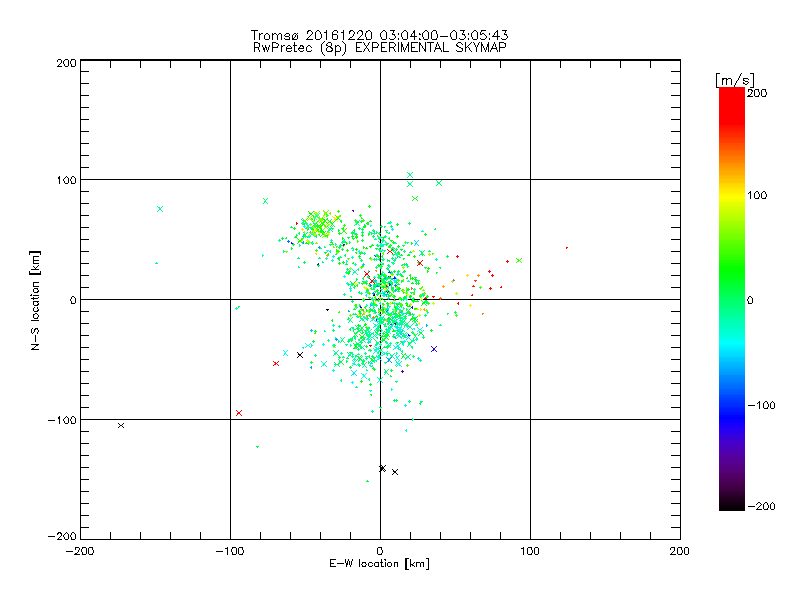Click the subtitle 'RwPretec (8p) EXPERIMENTAL SKYMAP'
The width and height of the screenshot is (800, 600).
[x=380, y=47]
